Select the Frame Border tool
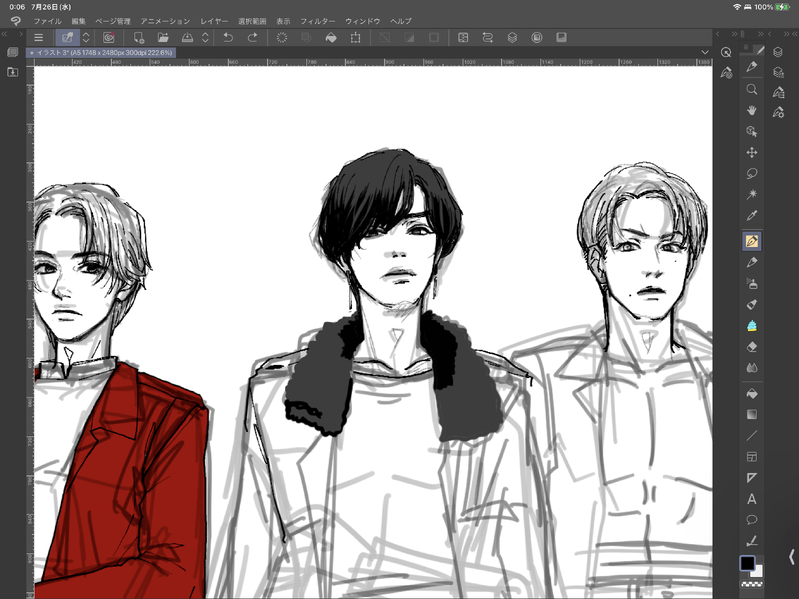This screenshot has height=599, width=799. coord(752,457)
